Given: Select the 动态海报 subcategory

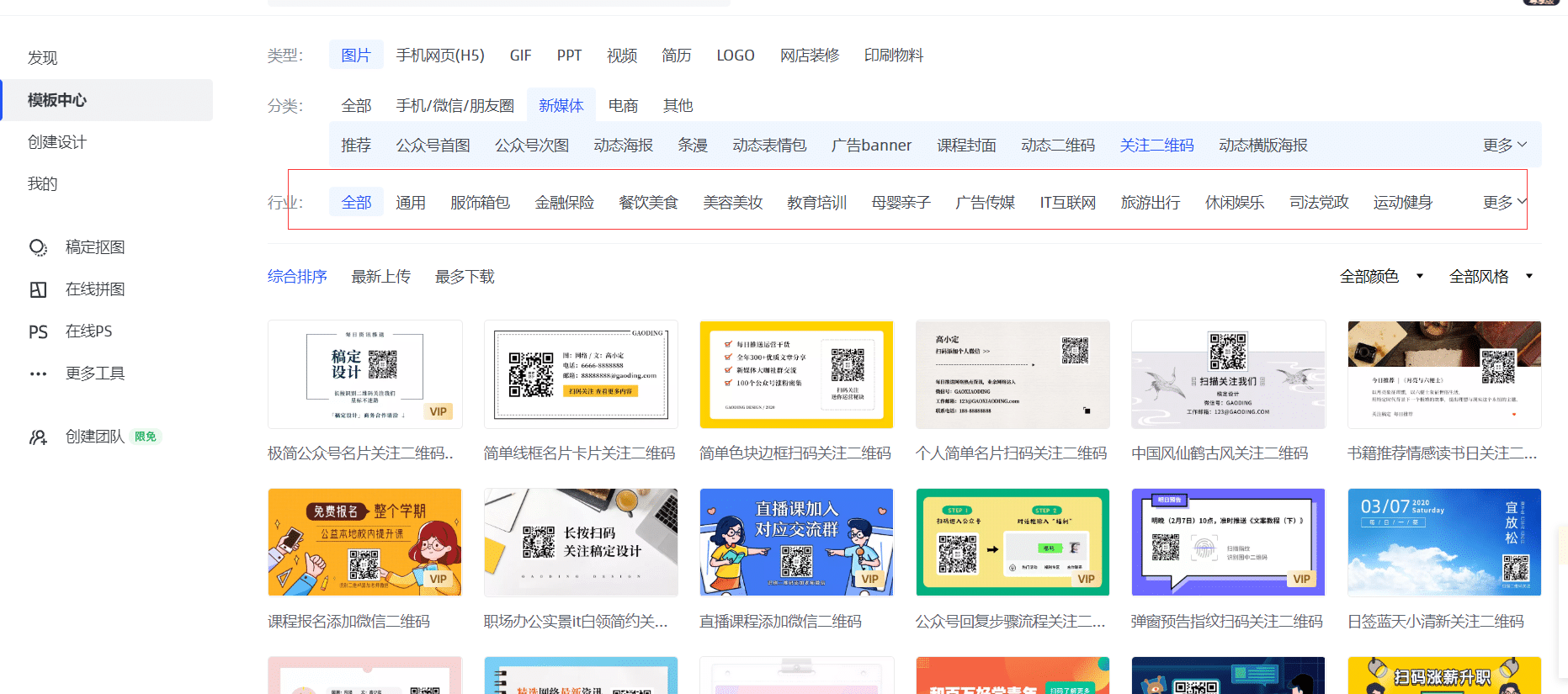Looking at the screenshot, I should [624, 146].
